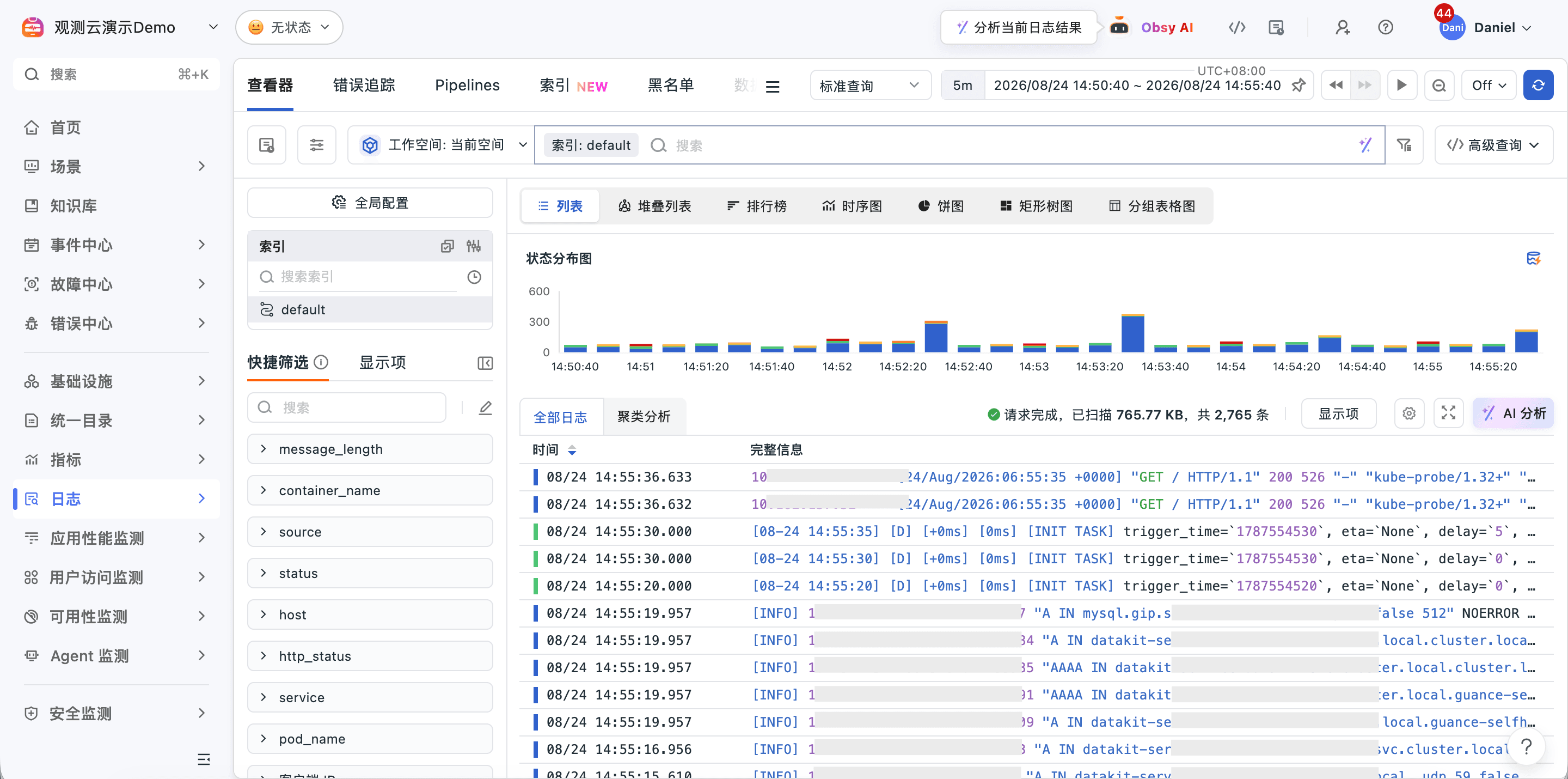Click the AI 分析 button

[1514, 413]
